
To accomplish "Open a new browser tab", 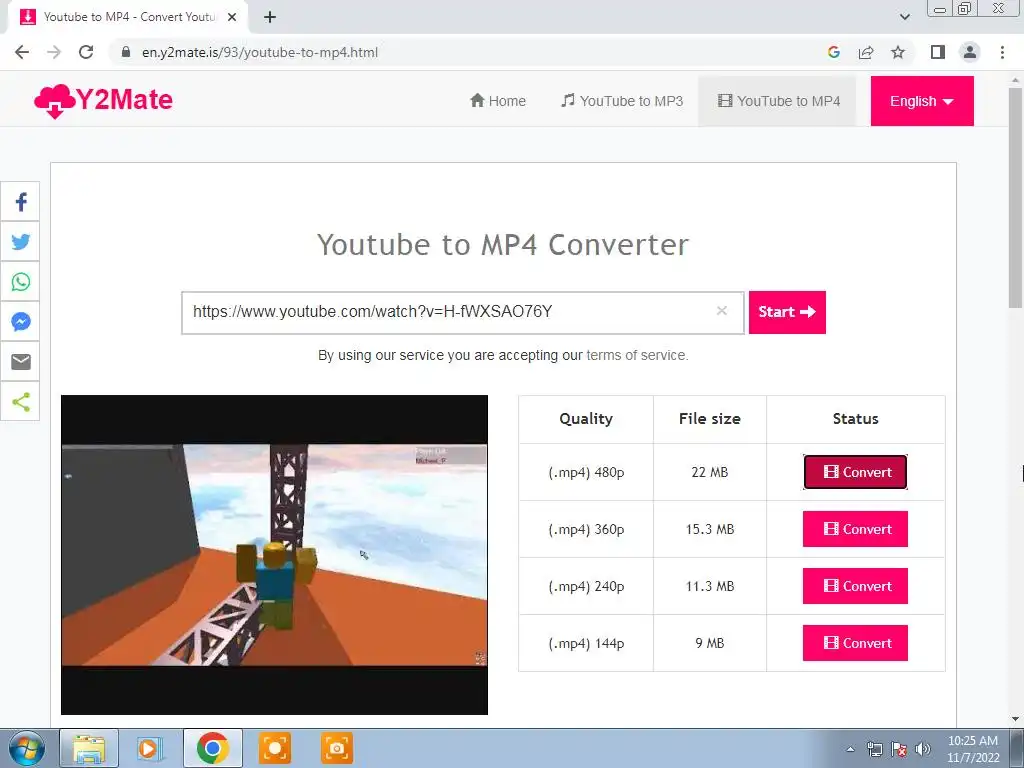I will coord(270,17).
